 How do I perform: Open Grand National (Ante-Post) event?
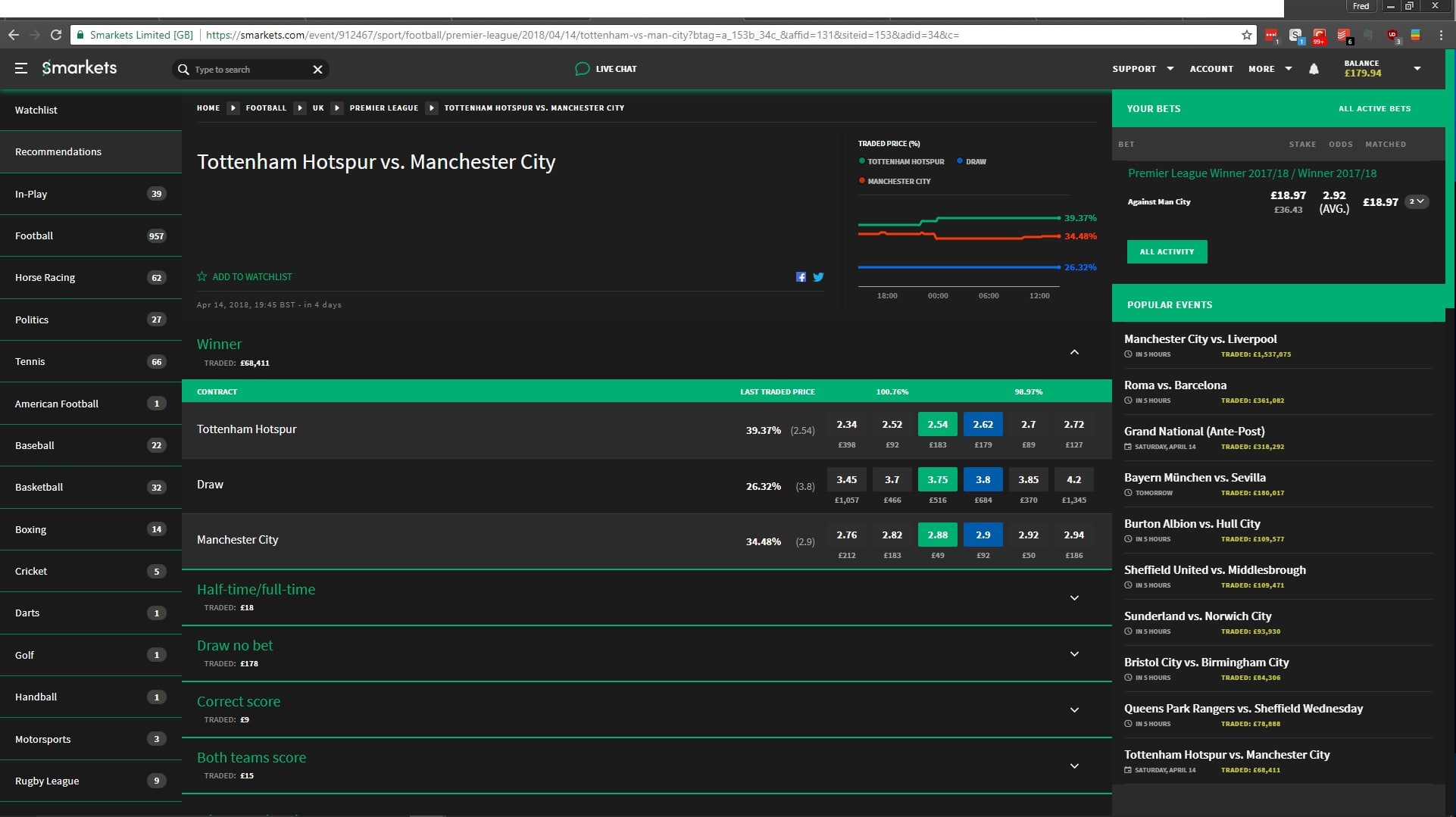click(1194, 432)
